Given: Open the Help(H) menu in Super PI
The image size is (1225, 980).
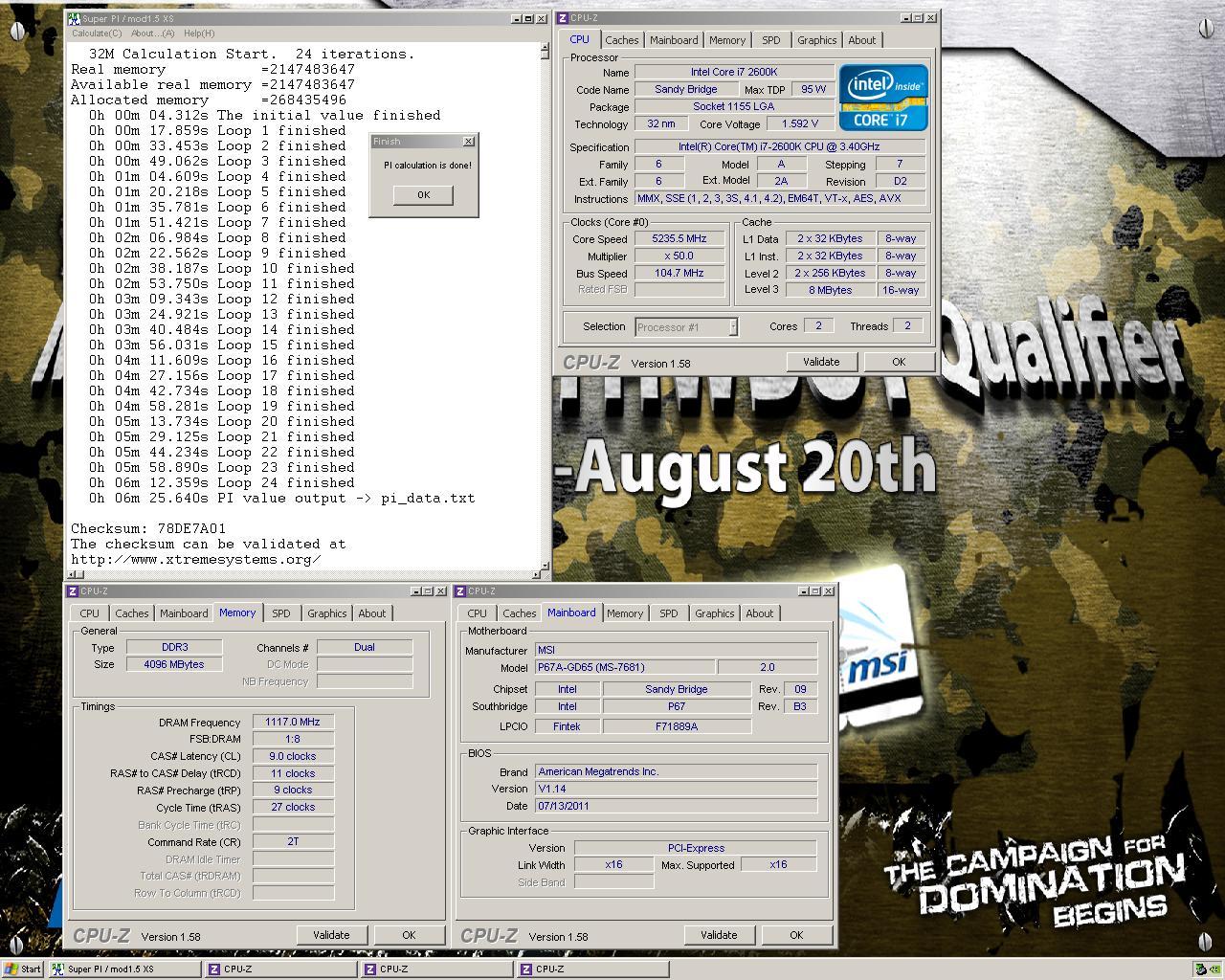Looking at the screenshot, I should point(199,33).
